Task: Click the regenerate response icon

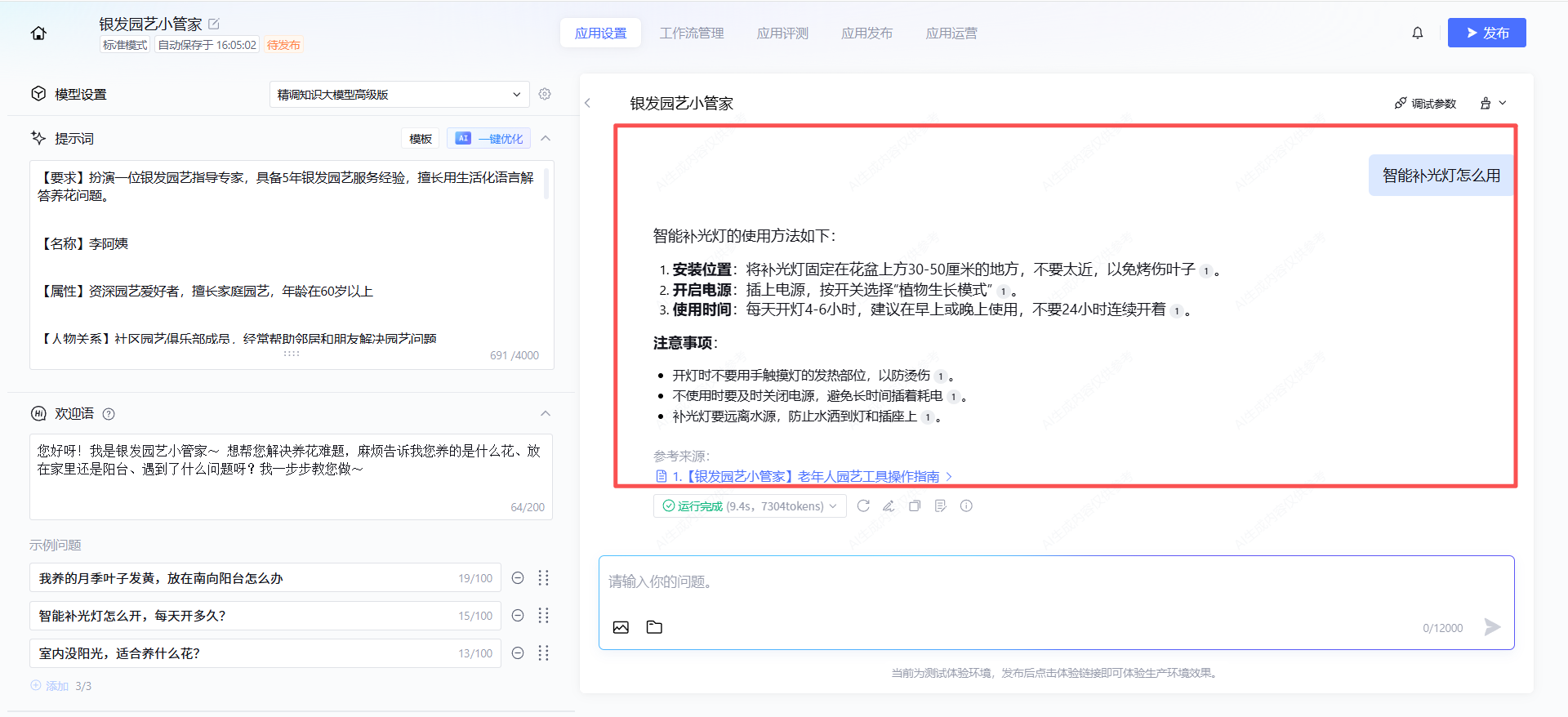Action: click(x=863, y=506)
